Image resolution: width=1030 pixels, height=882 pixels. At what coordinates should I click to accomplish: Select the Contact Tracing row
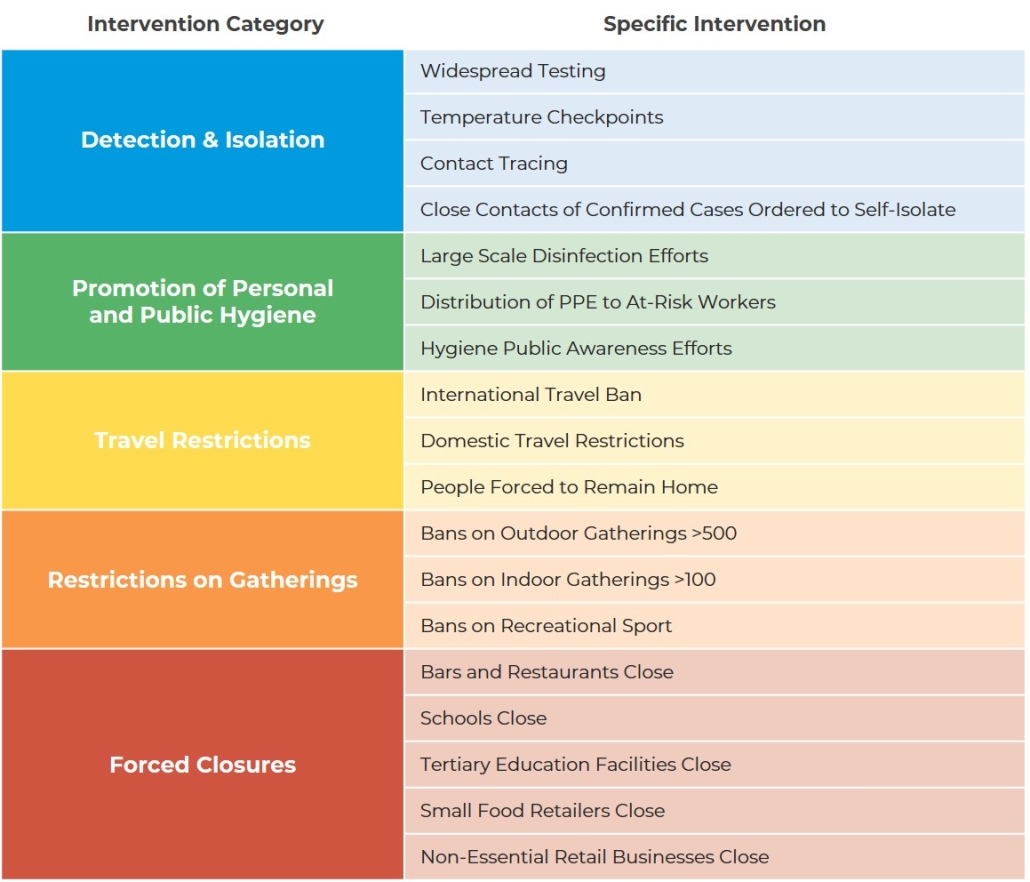click(x=714, y=163)
